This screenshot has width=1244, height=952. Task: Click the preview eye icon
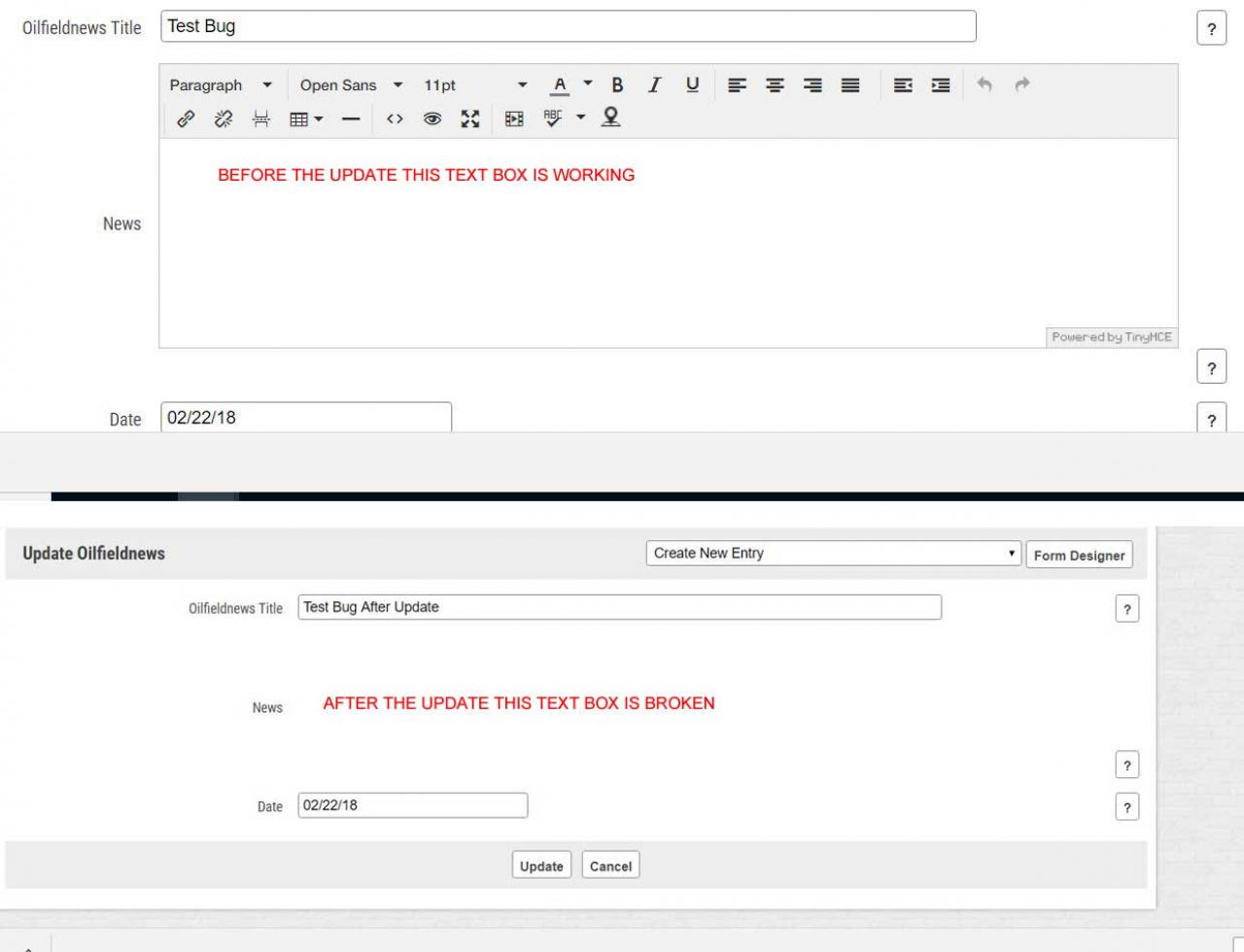(432, 119)
